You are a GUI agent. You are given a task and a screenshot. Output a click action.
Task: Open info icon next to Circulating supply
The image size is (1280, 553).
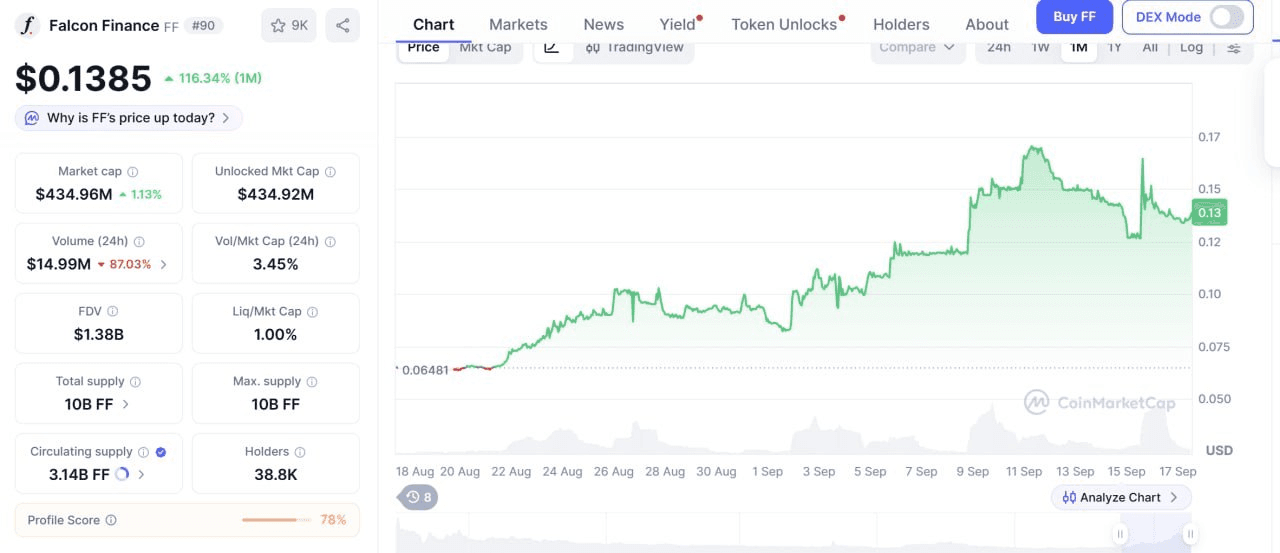coord(143,452)
